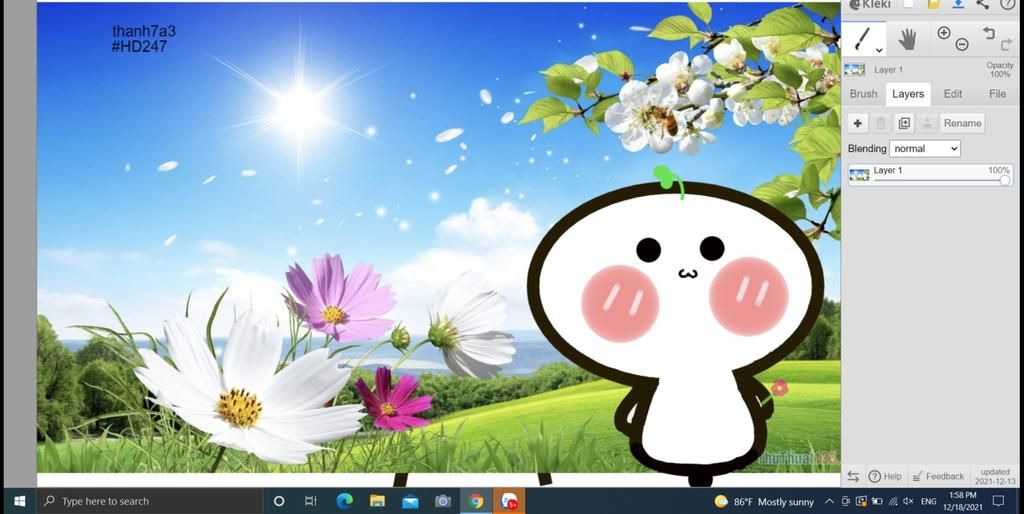This screenshot has width=1024, height=514.
Task: Click the zoom in plus icon
Action: tap(944, 33)
